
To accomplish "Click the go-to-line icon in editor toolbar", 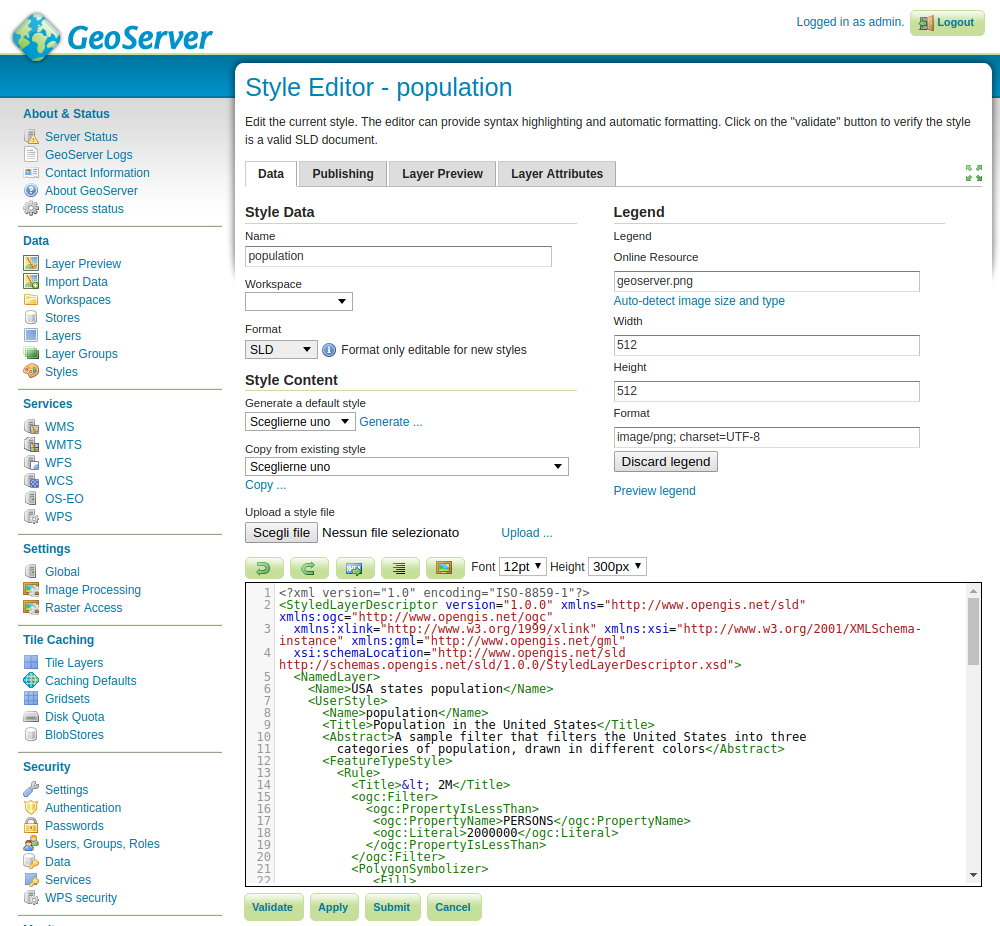I will click(x=354, y=567).
